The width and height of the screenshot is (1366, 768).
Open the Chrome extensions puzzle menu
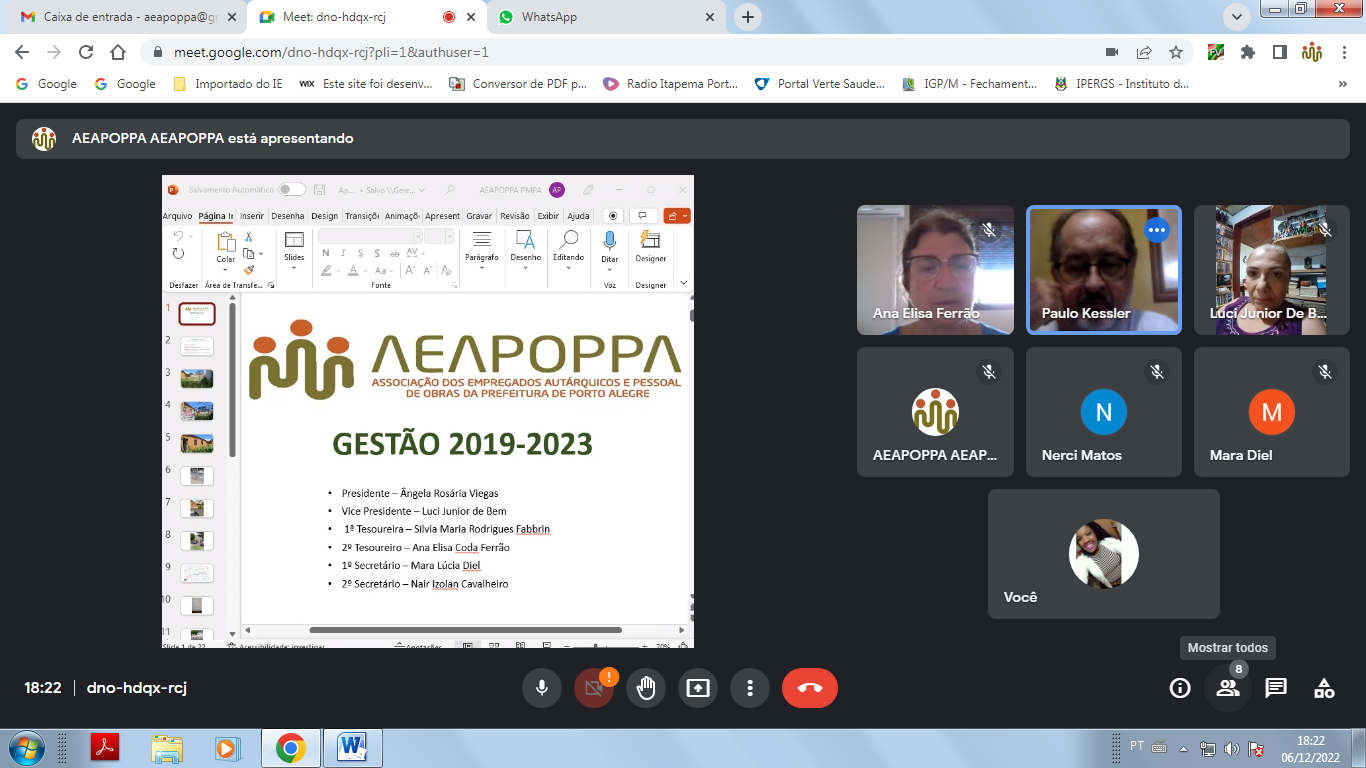click(1248, 52)
